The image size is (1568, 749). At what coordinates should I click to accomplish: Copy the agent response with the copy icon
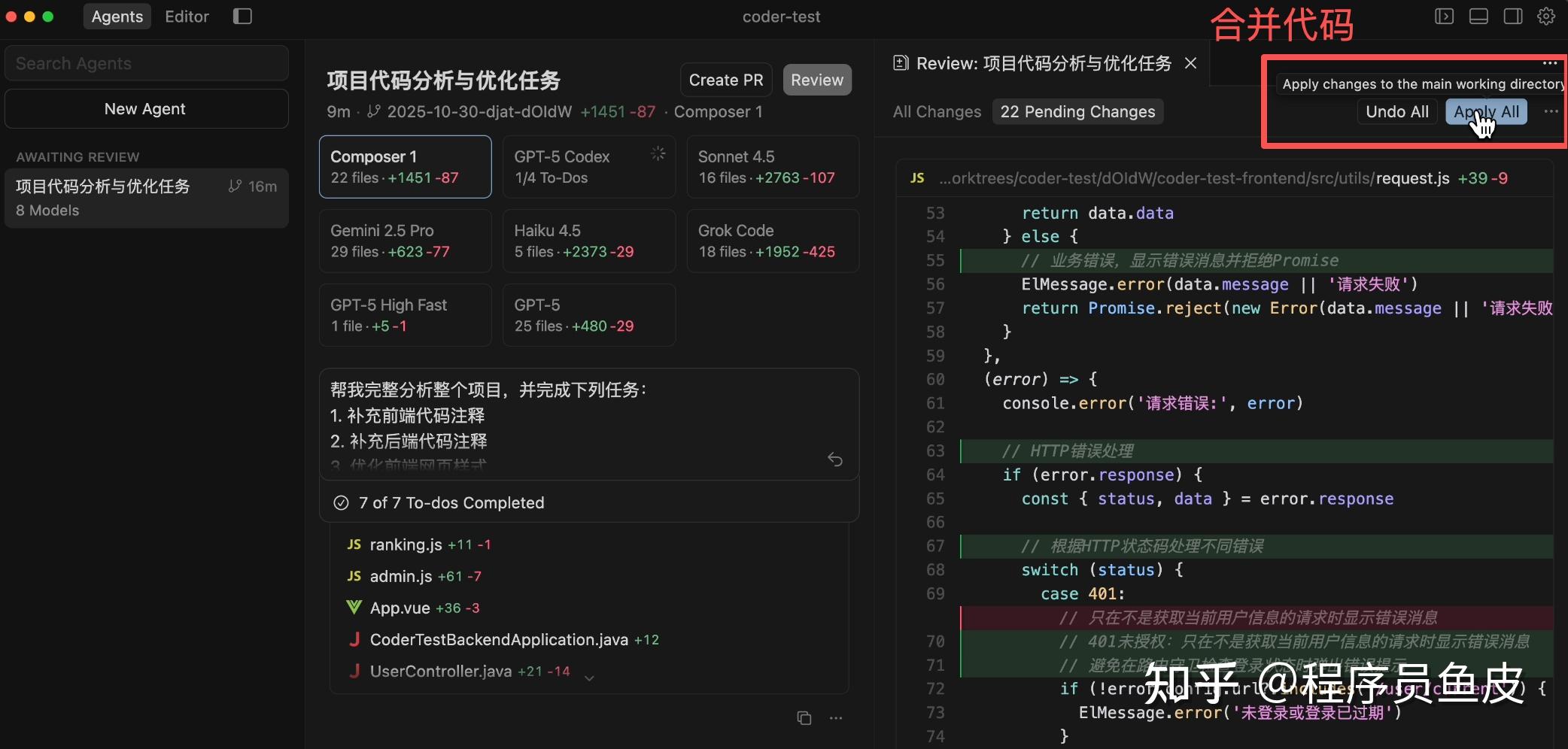[x=804, y=718]
